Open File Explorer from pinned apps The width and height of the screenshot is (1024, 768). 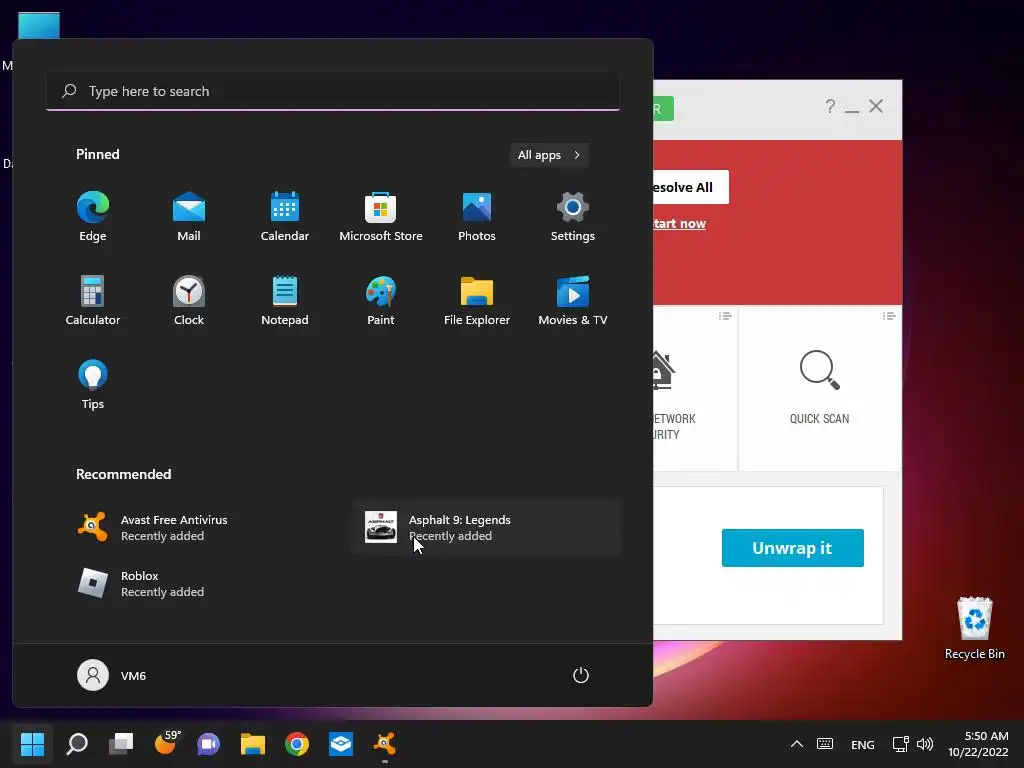coord(477,300)
